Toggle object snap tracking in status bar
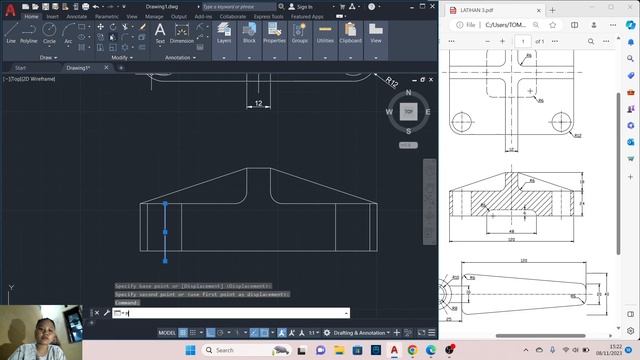 coord(254,333)
